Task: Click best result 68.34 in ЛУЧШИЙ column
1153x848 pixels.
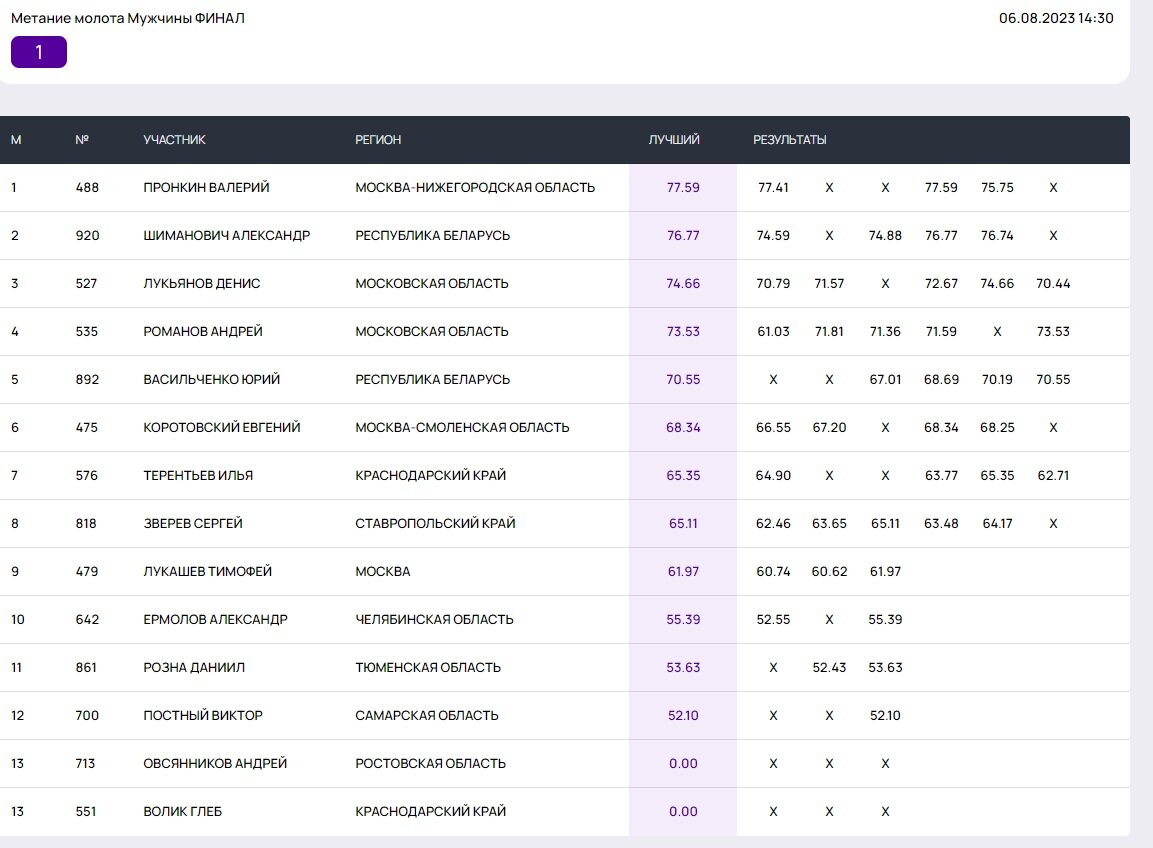Action: (x=683, y=427)
